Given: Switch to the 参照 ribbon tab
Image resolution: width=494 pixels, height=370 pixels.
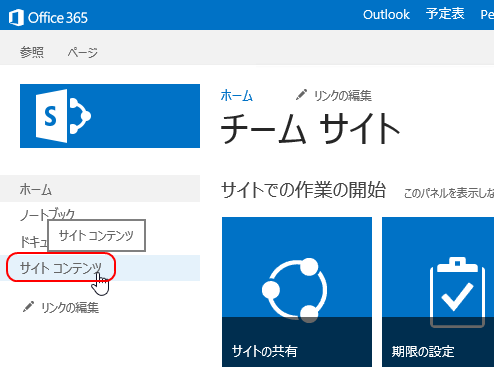Looking at the screenshot, I should pos(32,52).
